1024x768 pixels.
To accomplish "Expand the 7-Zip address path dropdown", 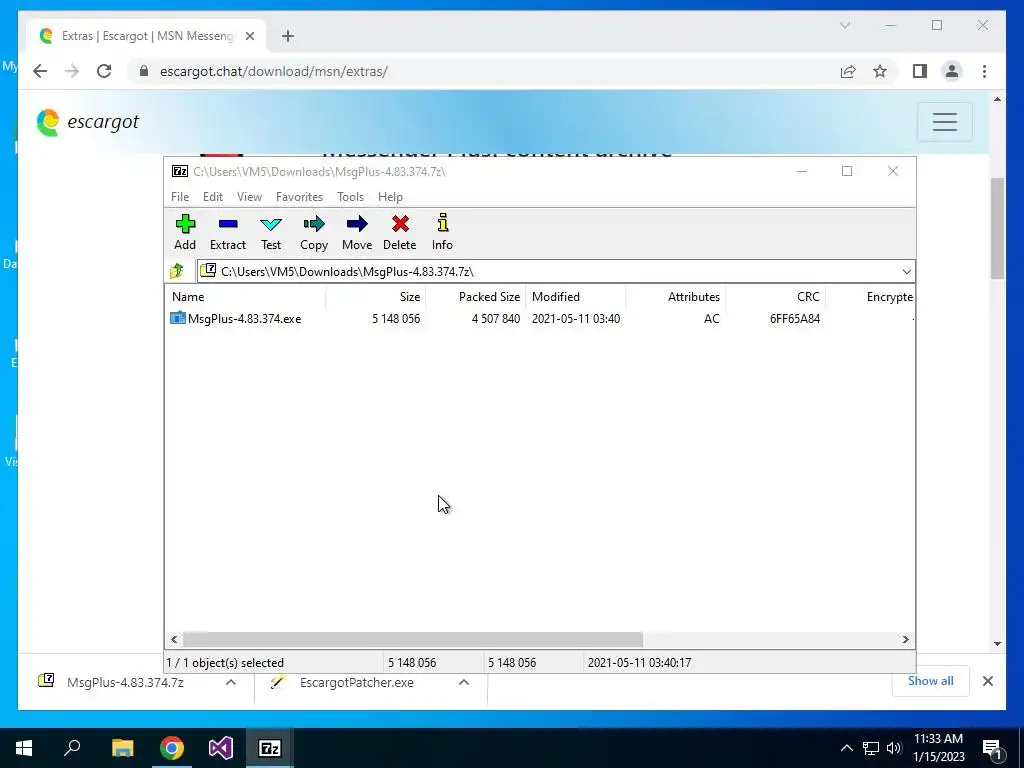I will (x=906, y=272).
